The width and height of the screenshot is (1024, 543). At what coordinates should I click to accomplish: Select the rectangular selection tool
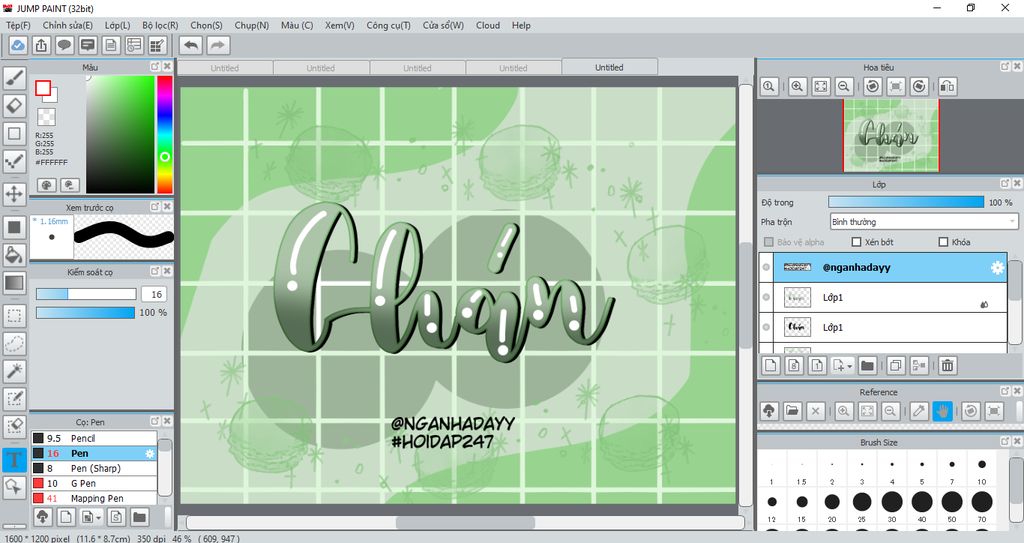[x=14, y=316]
